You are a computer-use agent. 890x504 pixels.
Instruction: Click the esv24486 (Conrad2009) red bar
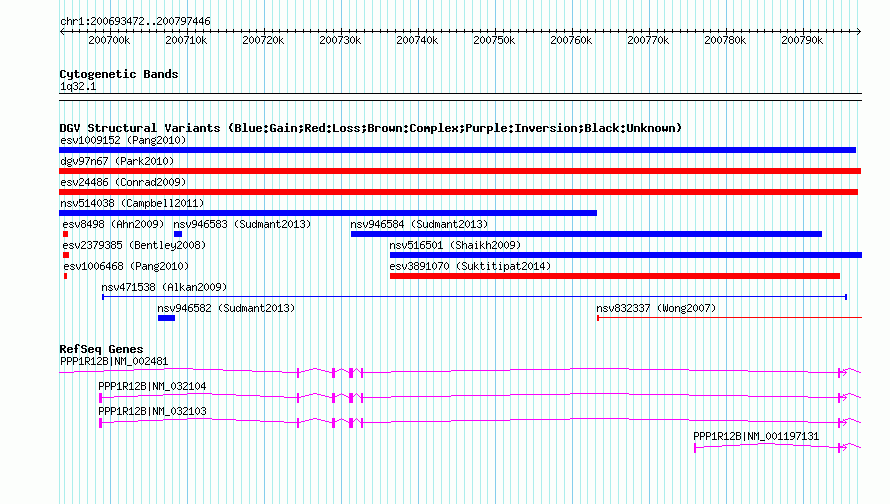pos(458,192)
